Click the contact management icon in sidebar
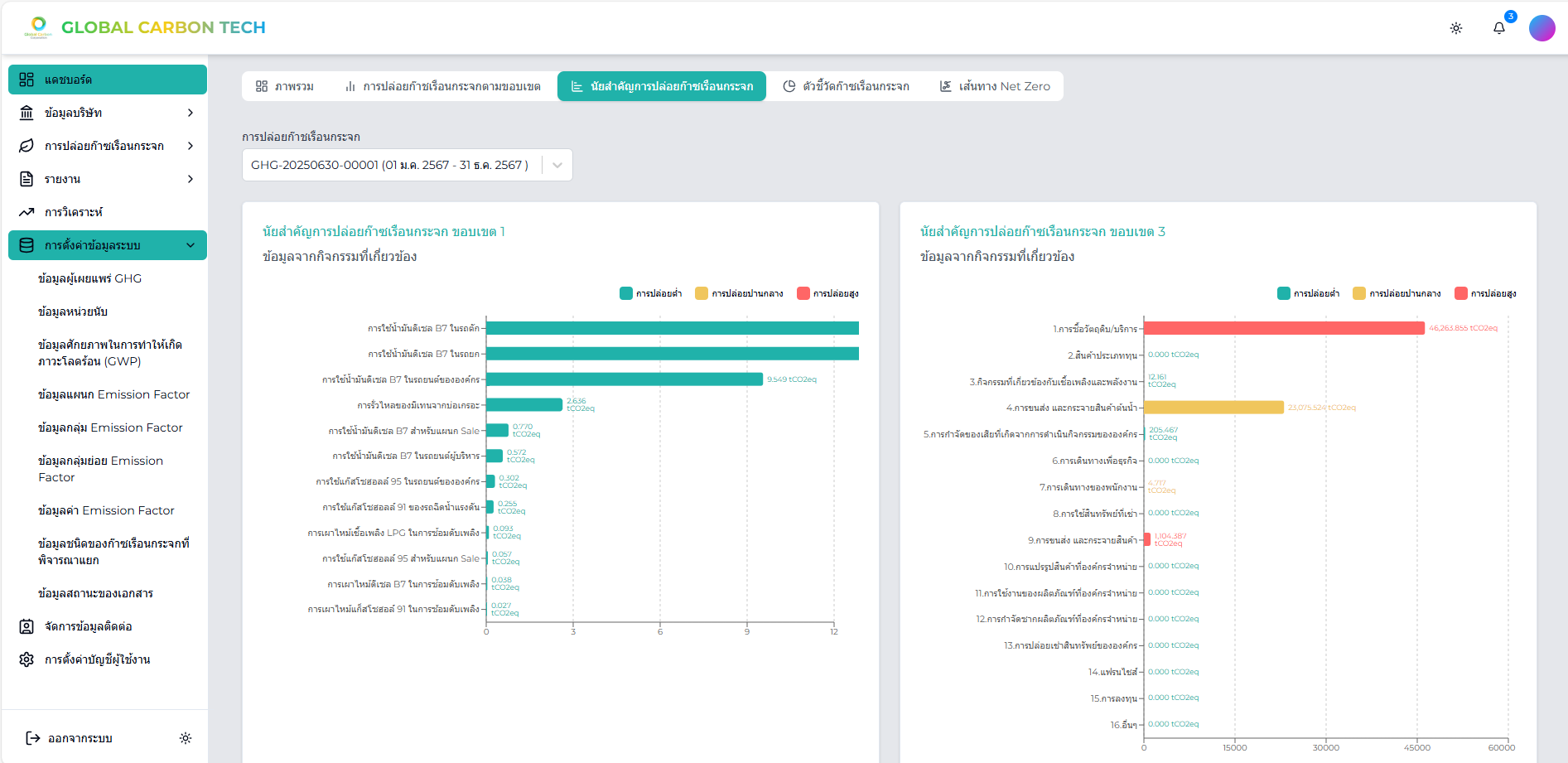 pyautogui.click(x=27, y=626)
